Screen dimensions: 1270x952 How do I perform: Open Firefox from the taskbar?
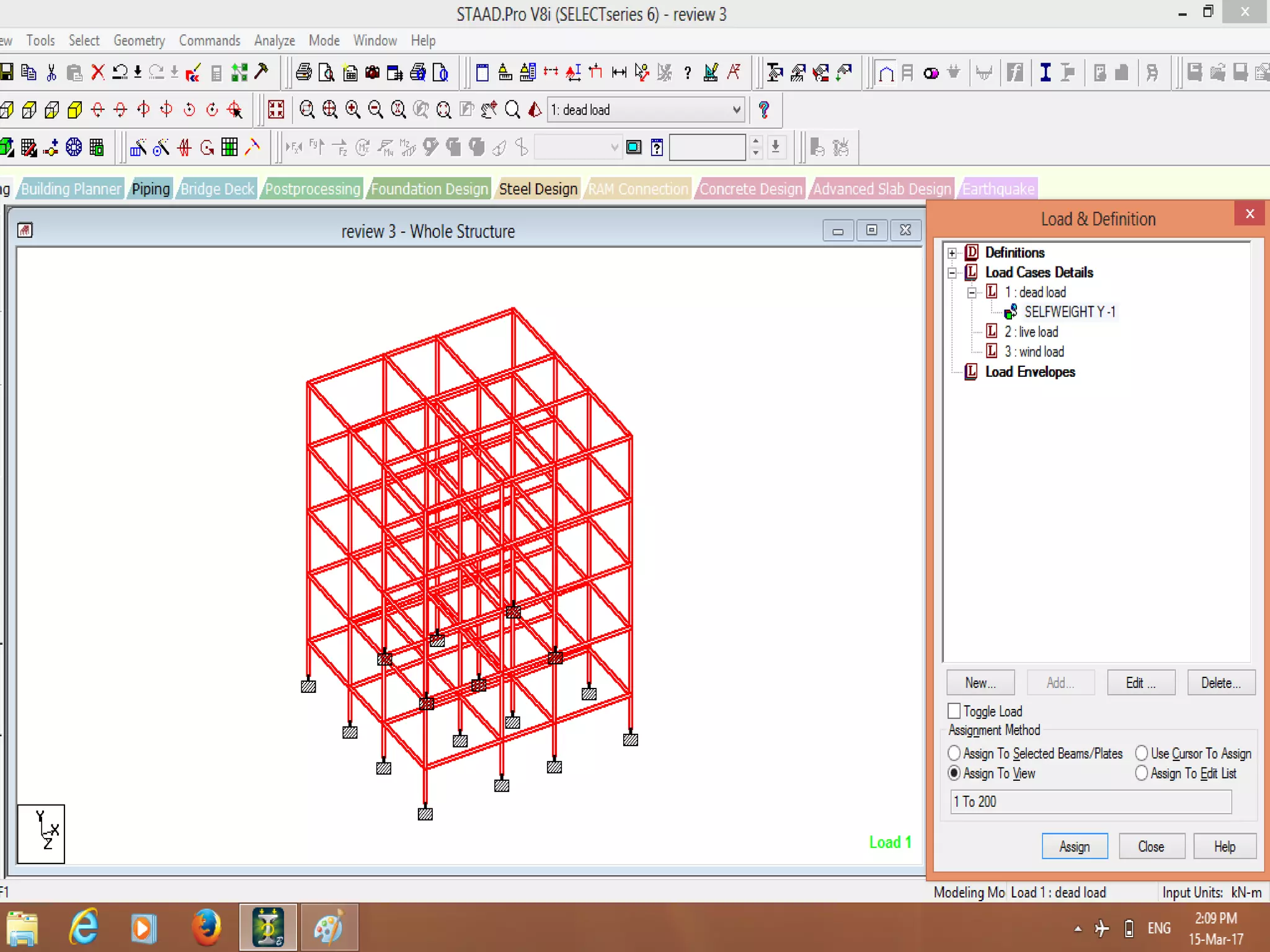(x=206, y=928)
